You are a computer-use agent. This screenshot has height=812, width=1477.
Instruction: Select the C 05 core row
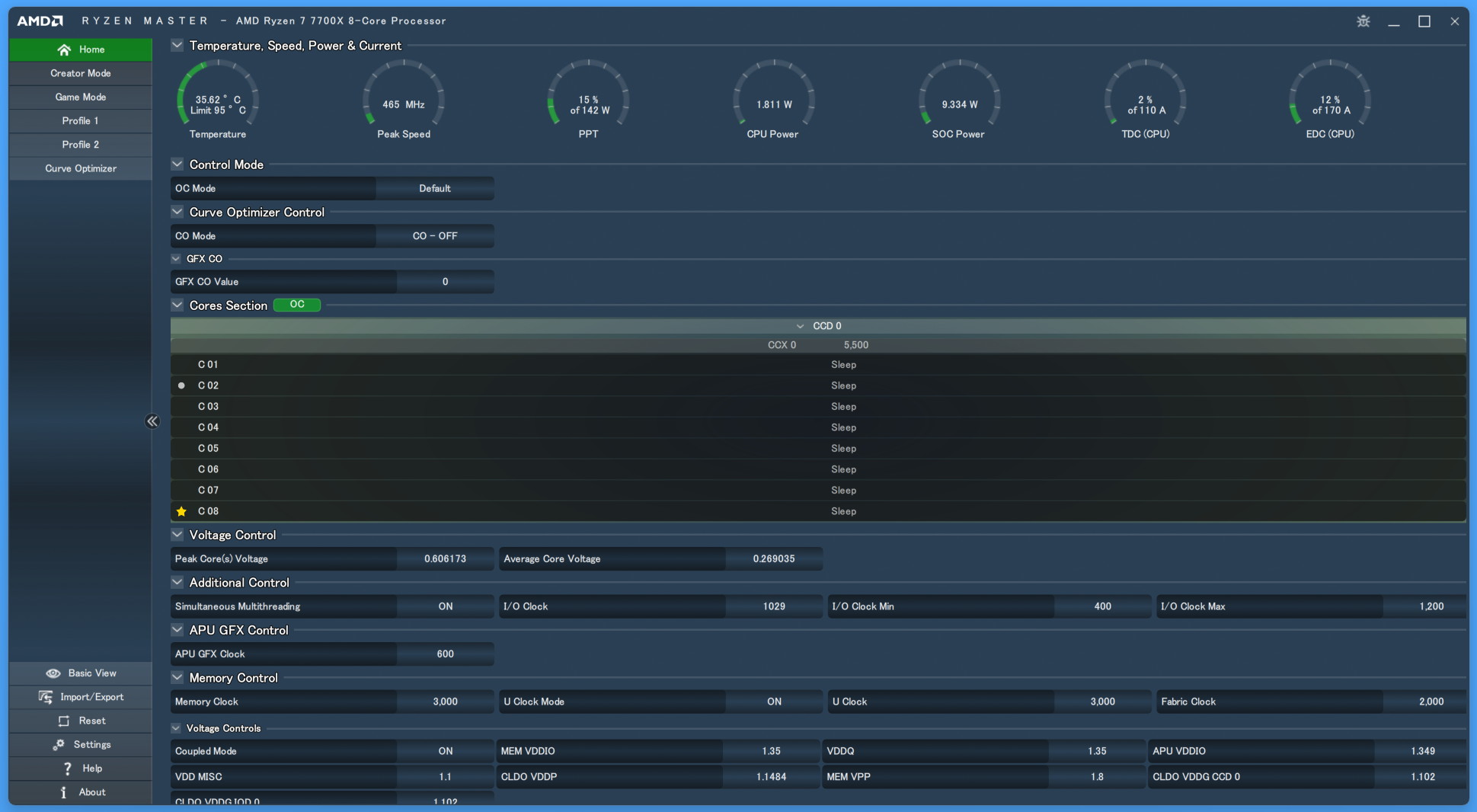pyautogui.click(x=818, y=449)
